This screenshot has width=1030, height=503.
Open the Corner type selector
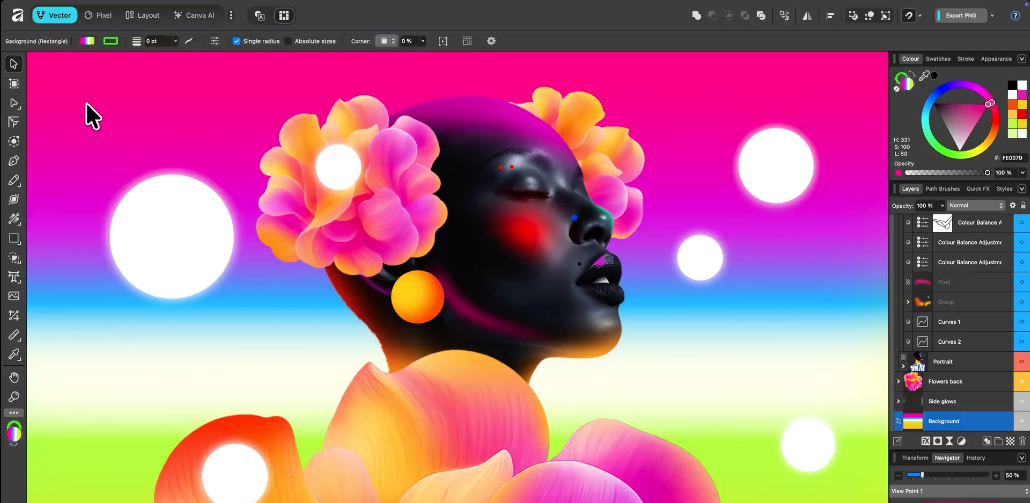[x=384, y=41]
